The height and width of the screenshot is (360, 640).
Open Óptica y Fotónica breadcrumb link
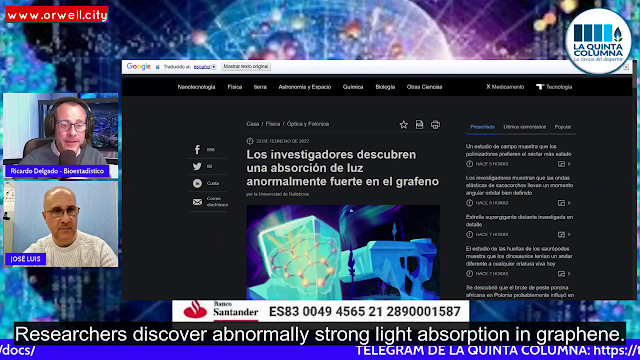[308, 124]
